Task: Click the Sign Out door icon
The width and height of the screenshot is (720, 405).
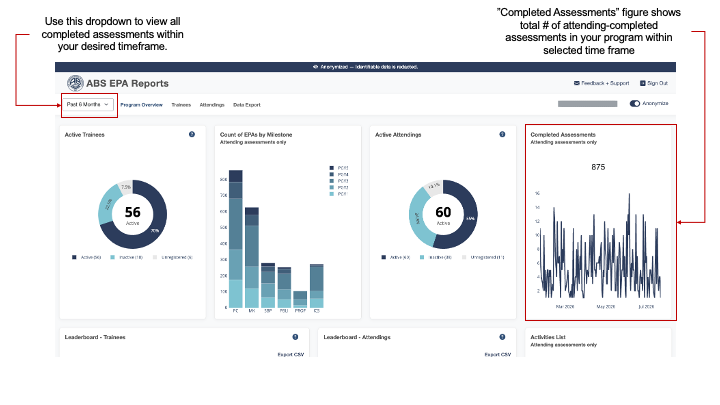Action: click(x=643, y=83)
